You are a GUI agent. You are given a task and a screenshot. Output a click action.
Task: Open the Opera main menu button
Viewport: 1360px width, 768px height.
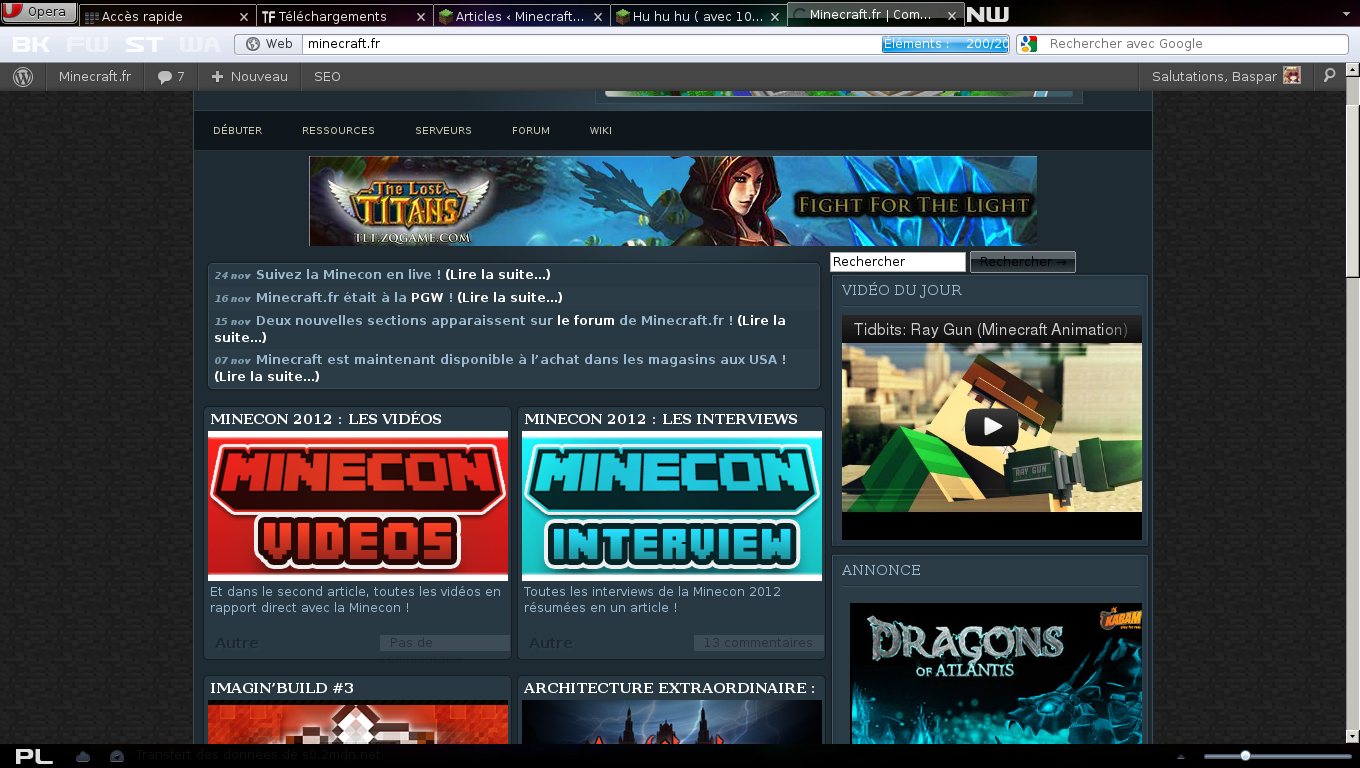(39, 12)
